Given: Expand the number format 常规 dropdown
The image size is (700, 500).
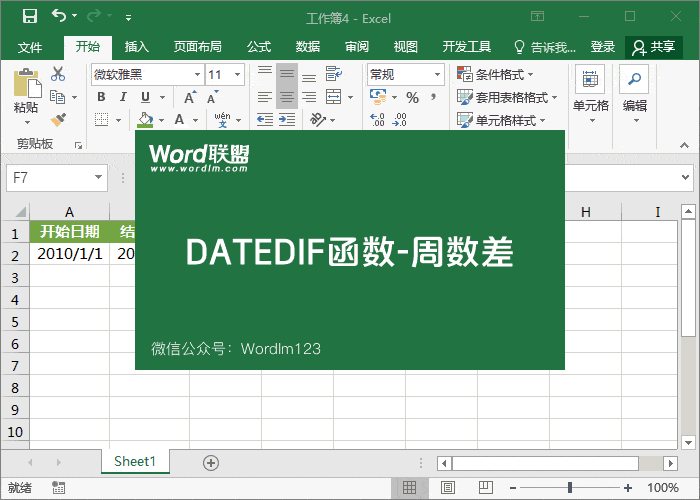Looking at the screenshot, I should point(438,74).
